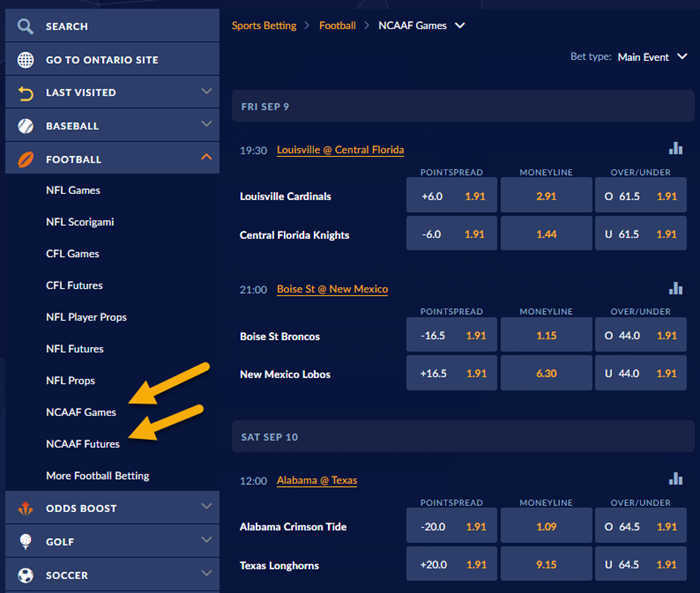The height and width of the screenshot is (593, 700).
Task: Click the Last Visited return arrow icon
Action: click(25, 93)
